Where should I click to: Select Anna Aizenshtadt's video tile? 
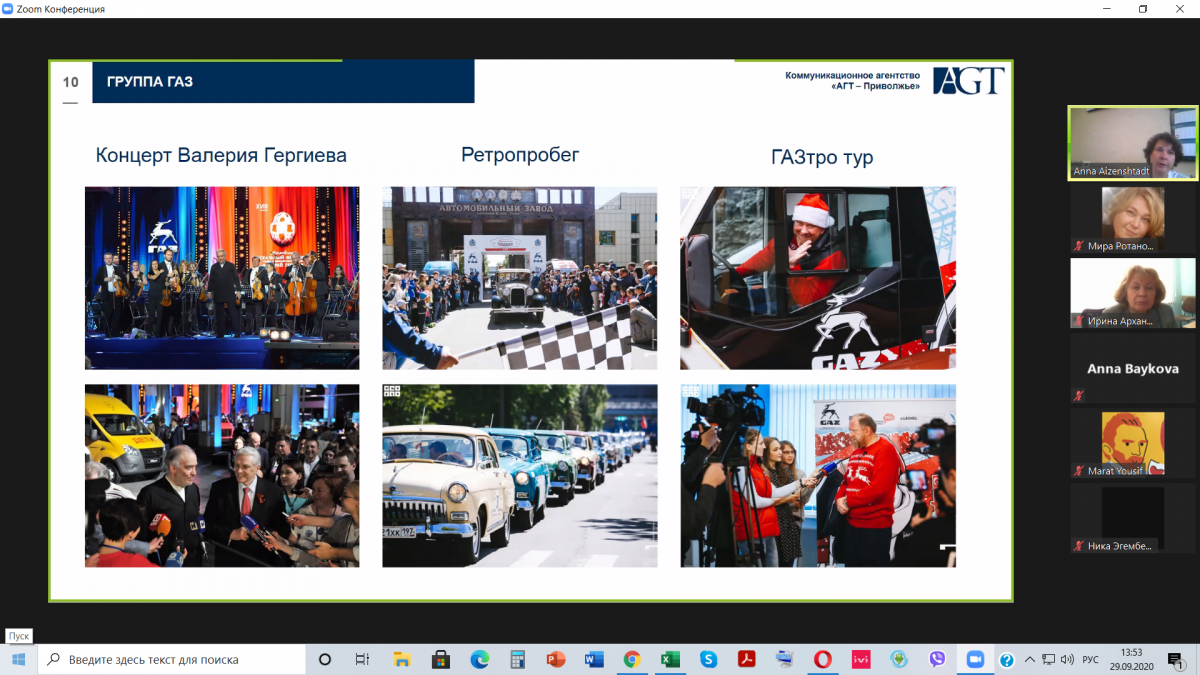click(x=1134, y=143)
